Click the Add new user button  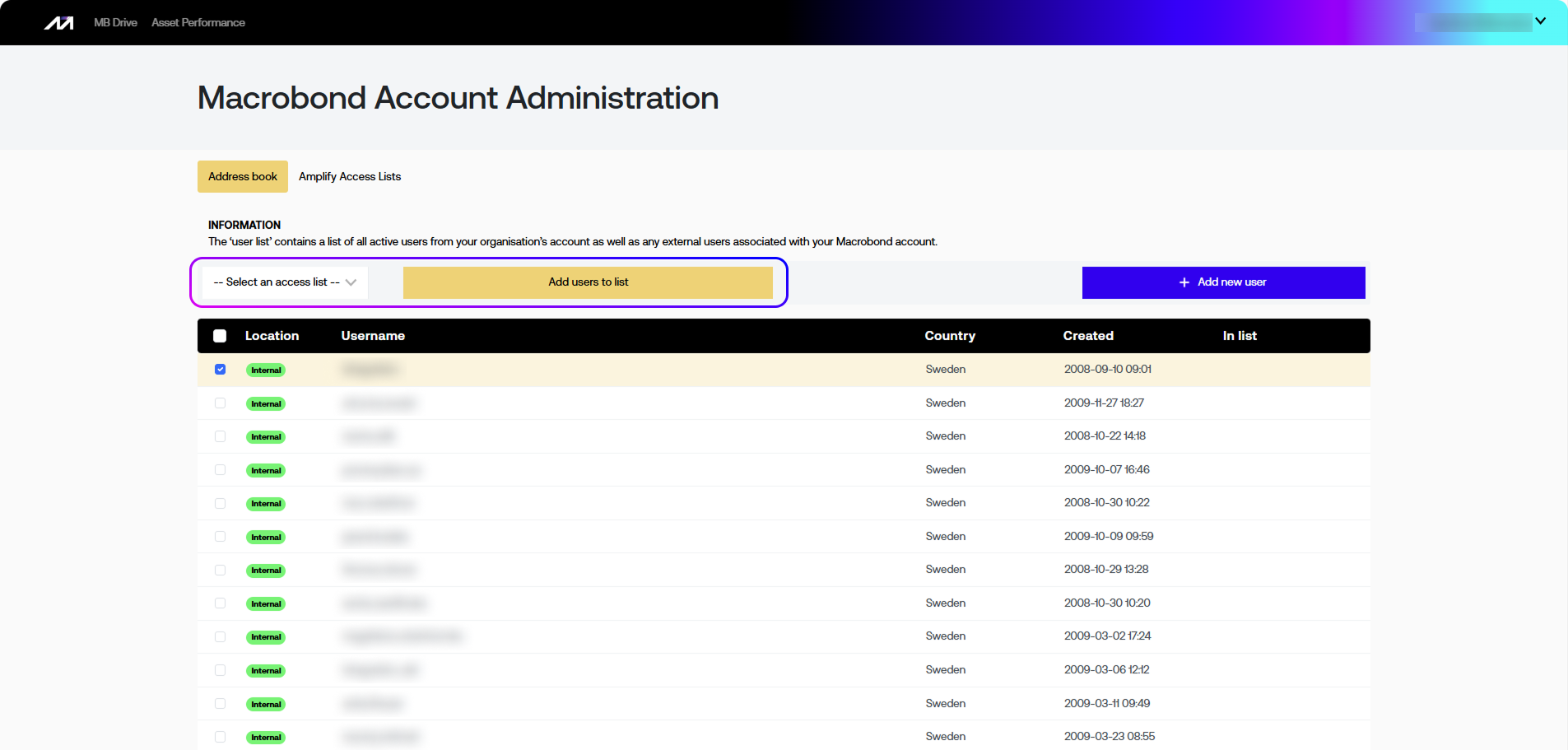pyautogui.click(x=1223, y=282)
